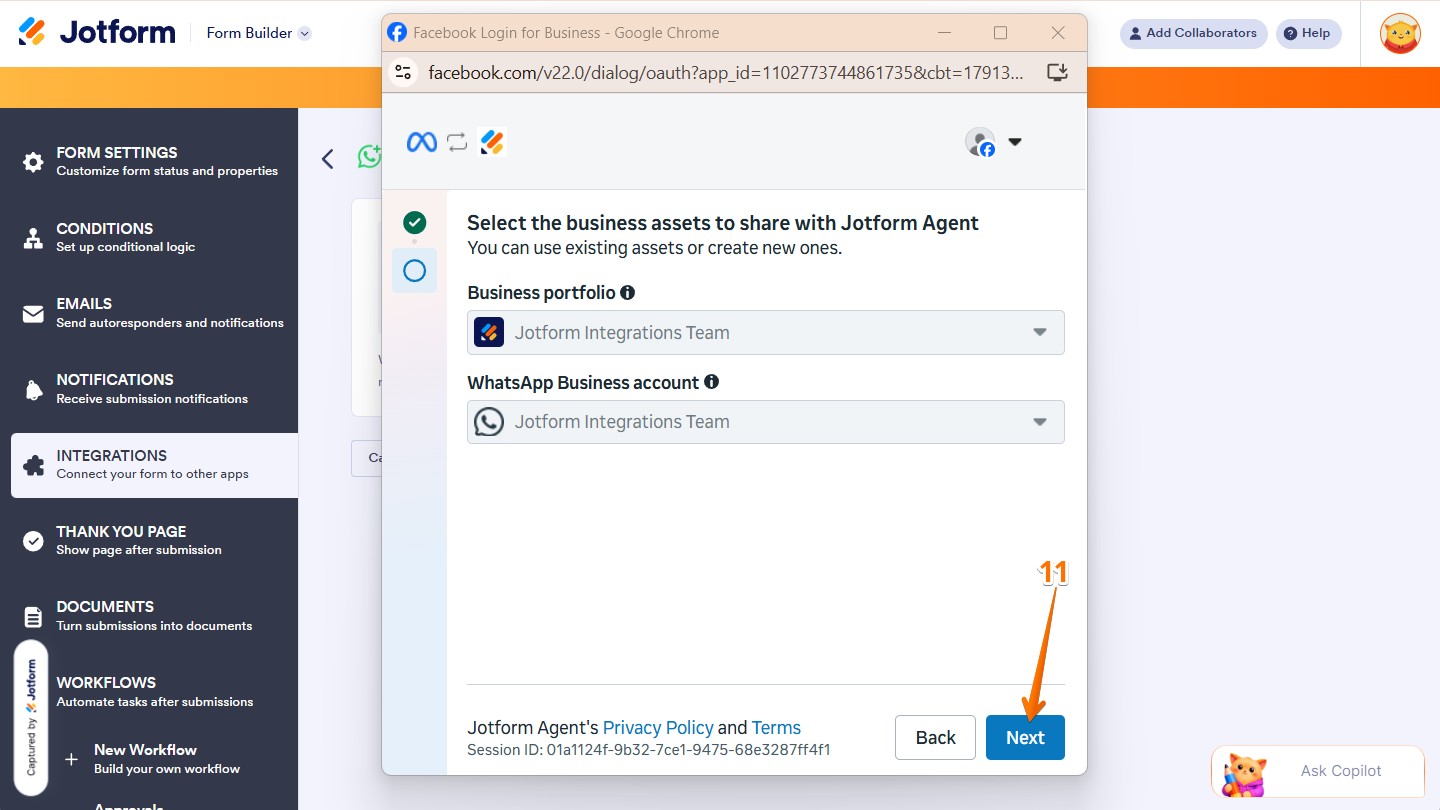
Task: Open Emails in sidebar
Action: (x=154, y=312)
